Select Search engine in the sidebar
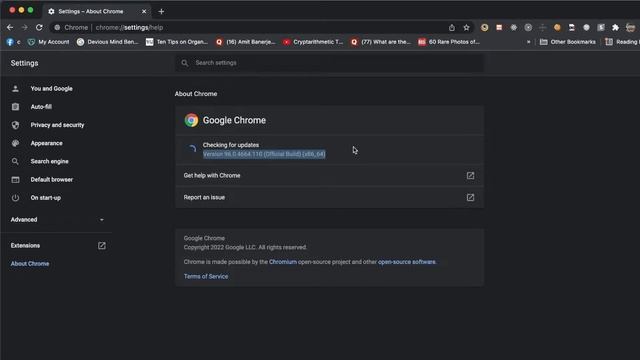This screenshot has width=640, height=360. pos(49,161)
